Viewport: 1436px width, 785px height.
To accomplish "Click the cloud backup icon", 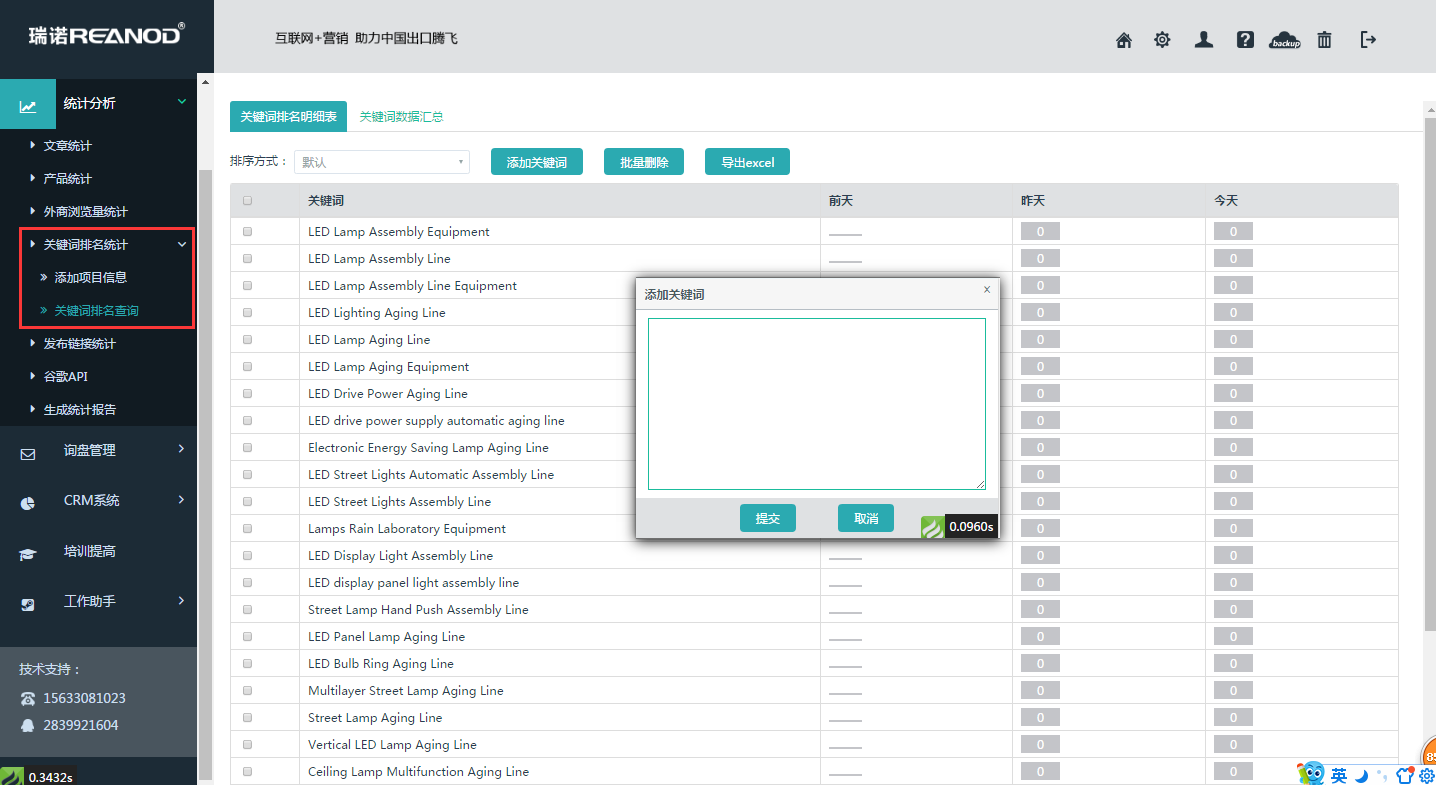I will 1285,40.
